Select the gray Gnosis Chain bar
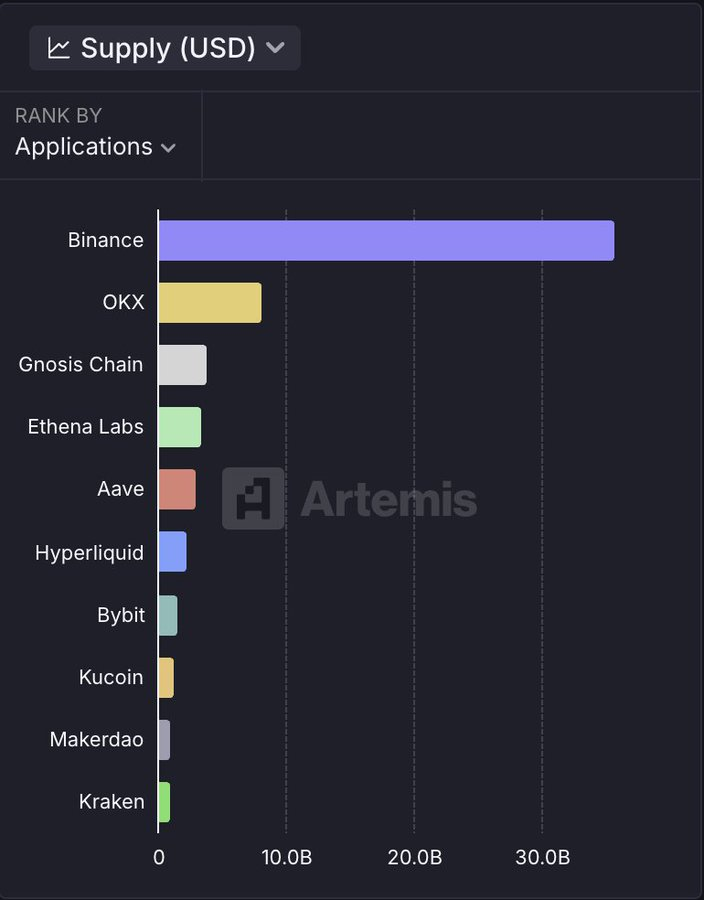 183,365
